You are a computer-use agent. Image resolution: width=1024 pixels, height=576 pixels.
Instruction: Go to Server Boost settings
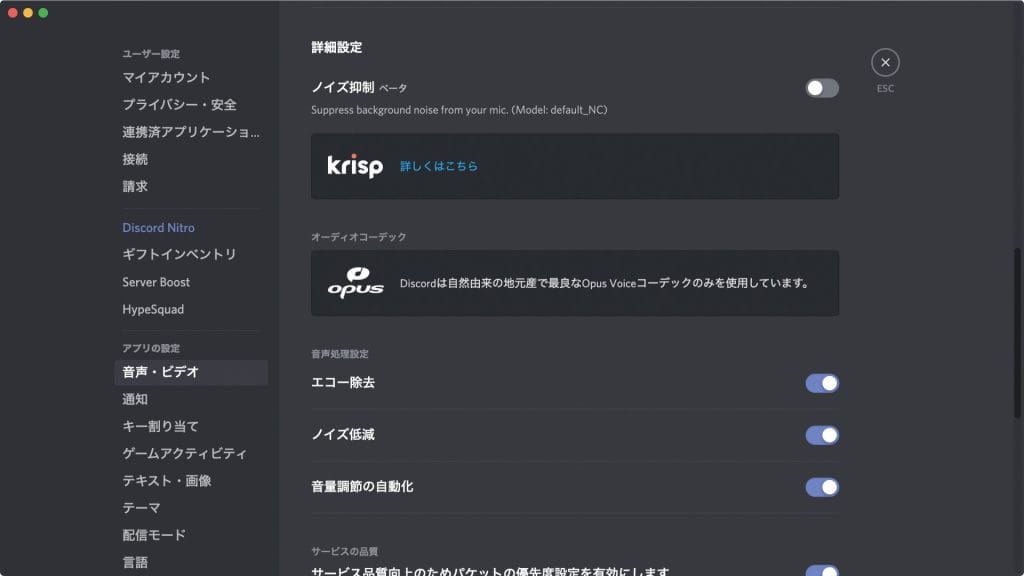(156, 282)
